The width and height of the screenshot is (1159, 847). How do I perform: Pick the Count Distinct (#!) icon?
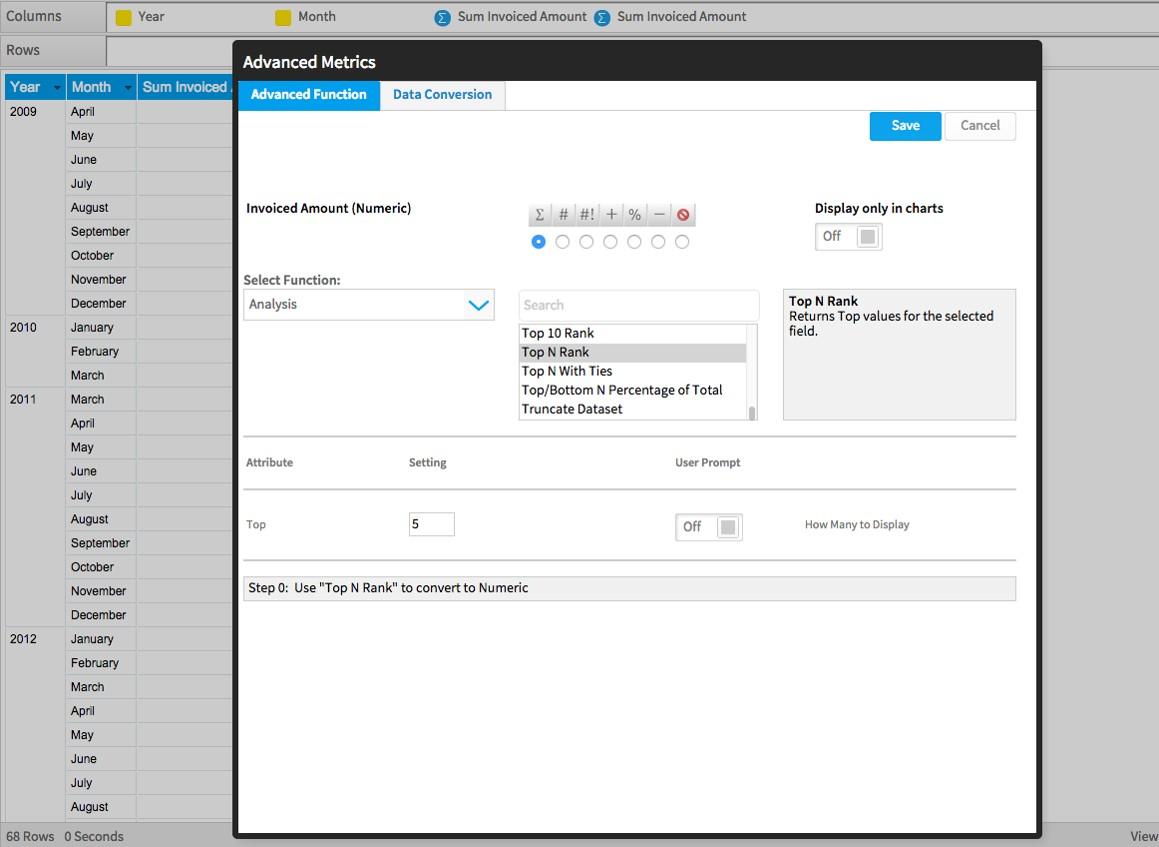(x=587, y=214)
